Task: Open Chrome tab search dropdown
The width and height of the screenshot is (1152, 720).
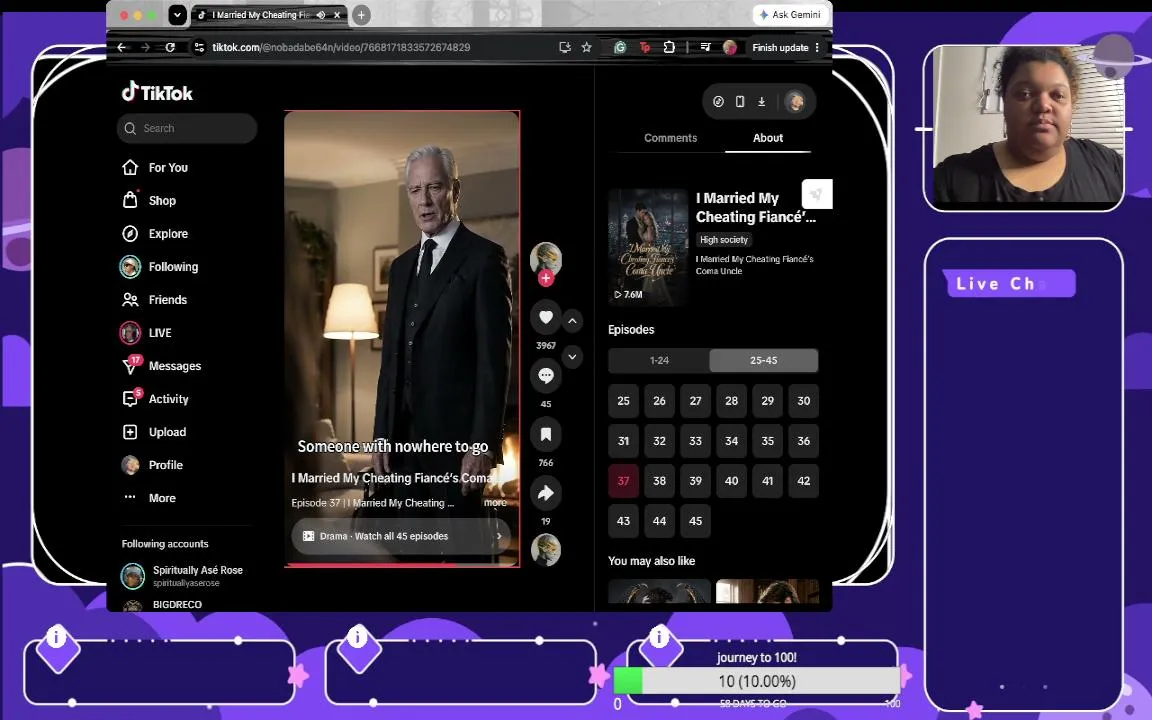Action: pyautogui.click(x=177, y=15)
